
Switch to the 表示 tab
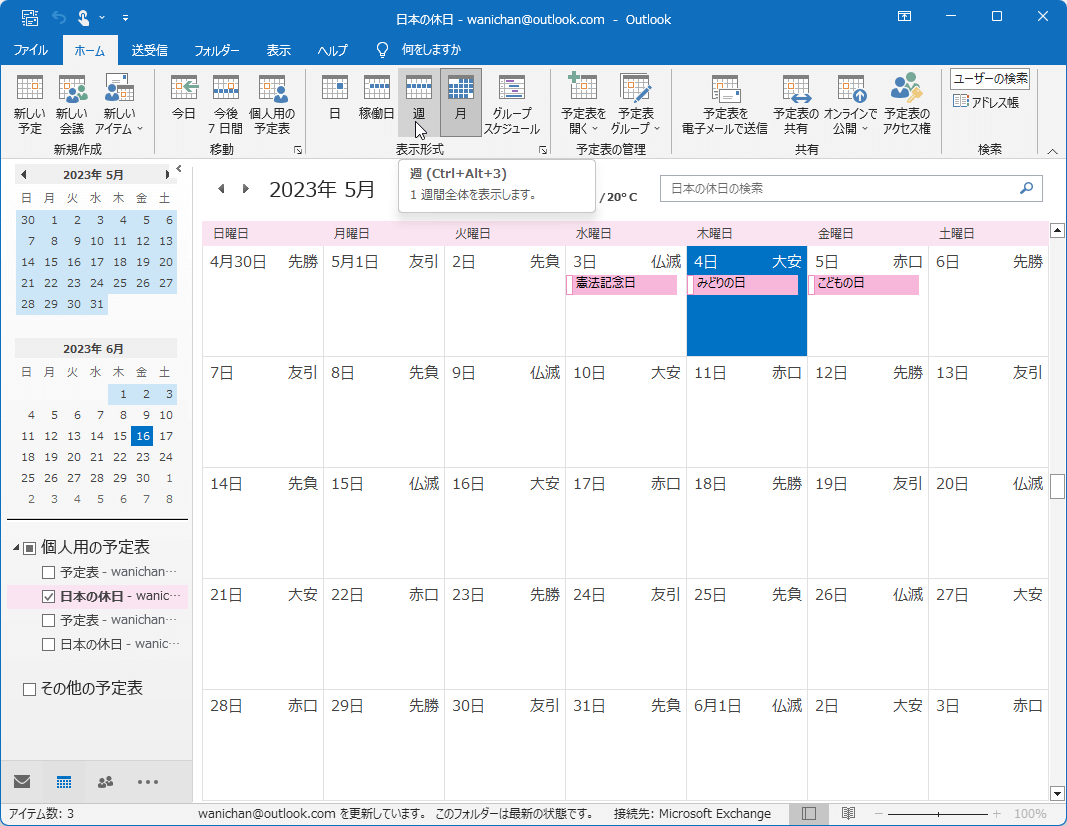click(278, 50)
